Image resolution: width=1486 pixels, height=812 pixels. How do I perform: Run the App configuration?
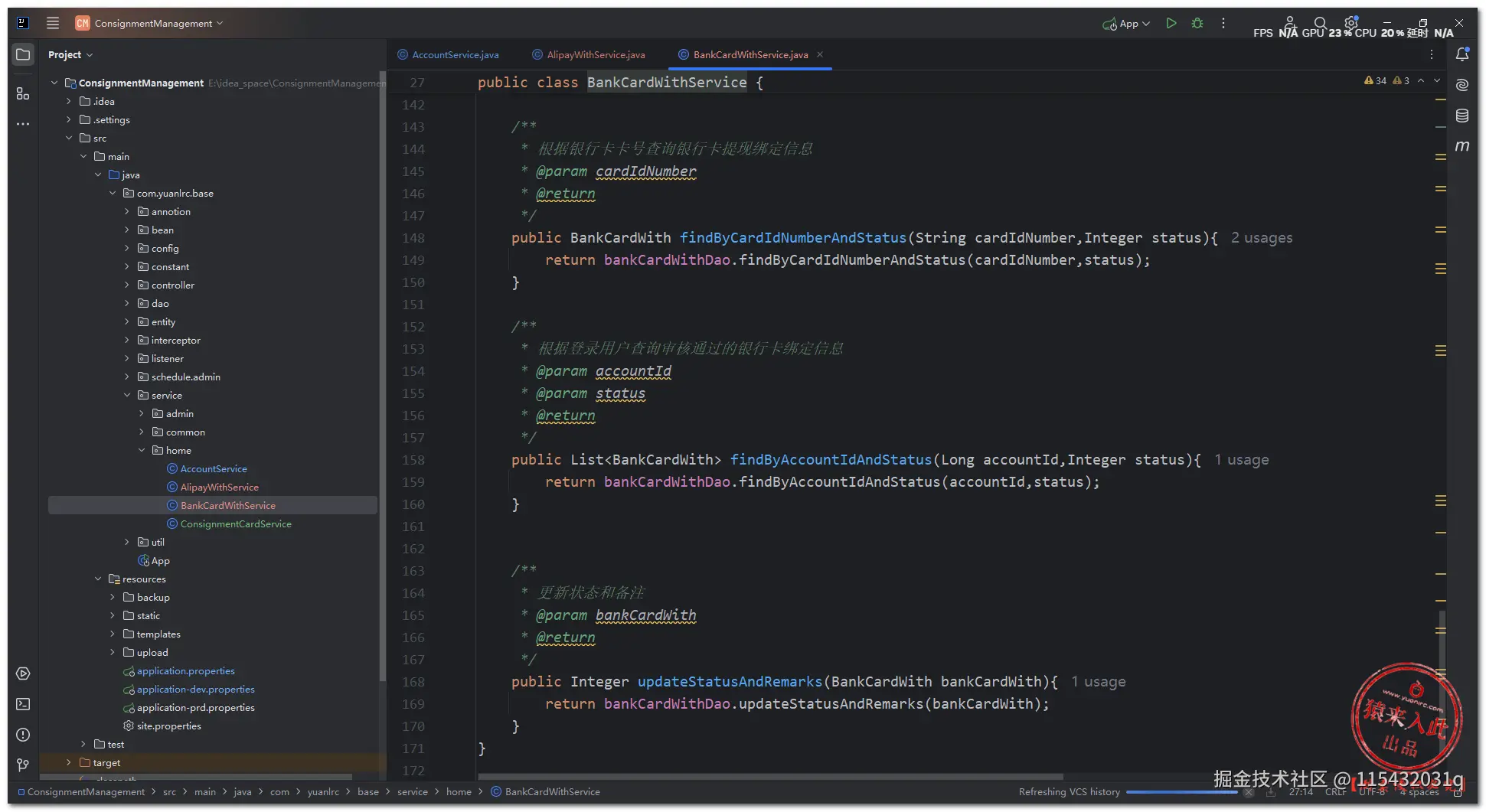(x=1171, y=24)
